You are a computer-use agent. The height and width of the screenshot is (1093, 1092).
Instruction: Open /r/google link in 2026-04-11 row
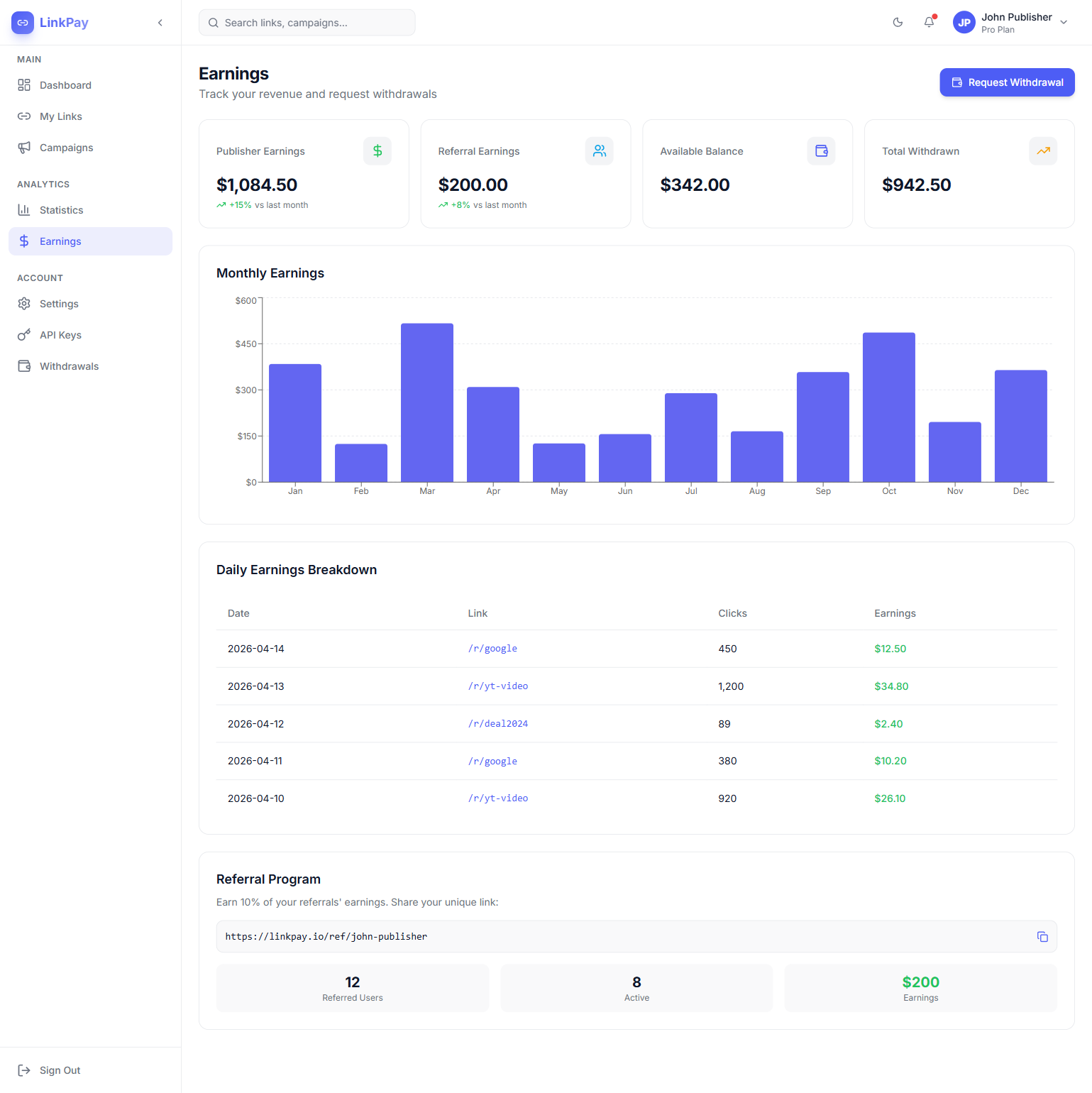[492, 762]
